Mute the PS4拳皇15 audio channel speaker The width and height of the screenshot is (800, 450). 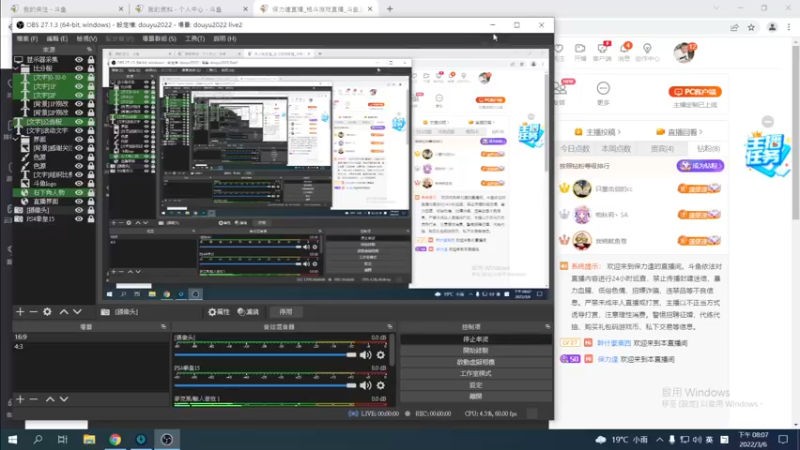(x=365, y=386)
